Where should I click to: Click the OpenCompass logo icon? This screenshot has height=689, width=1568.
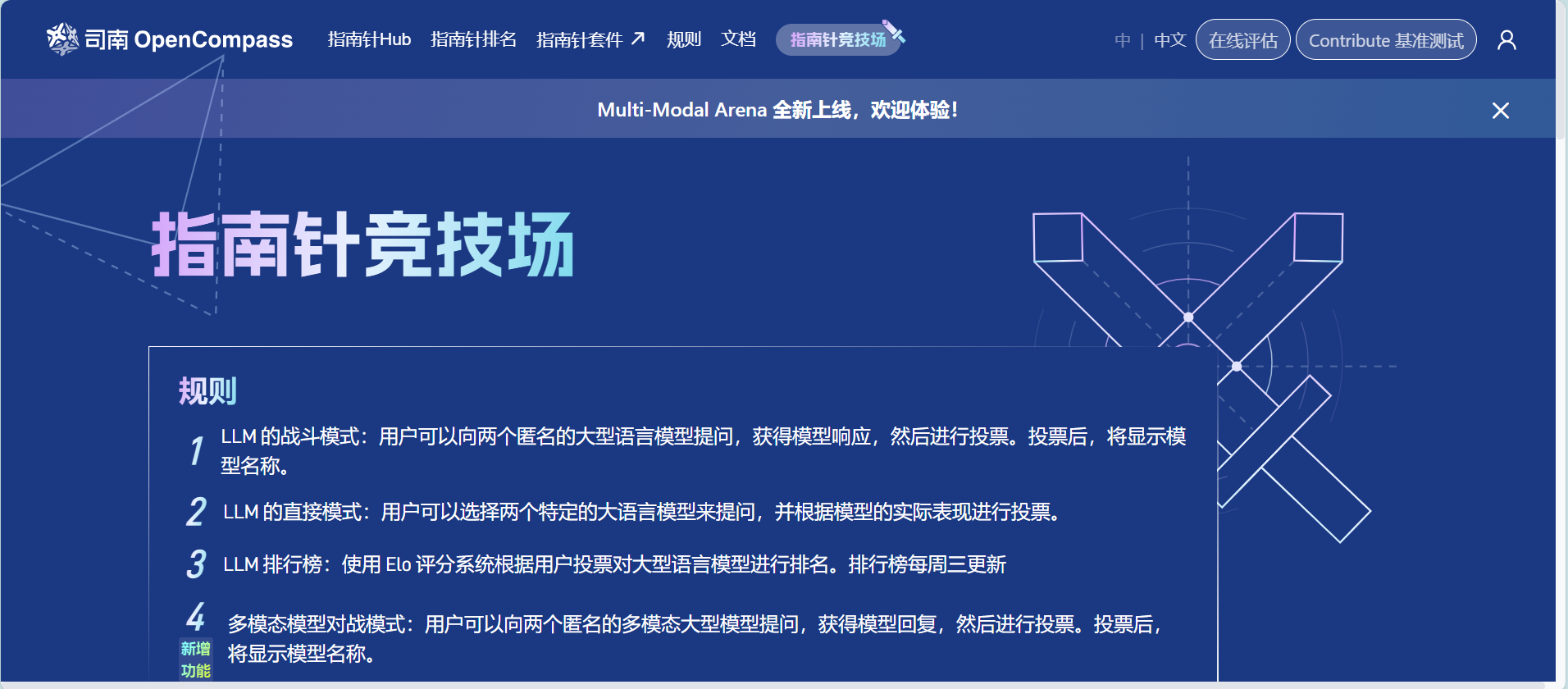[x=62, y=39]
